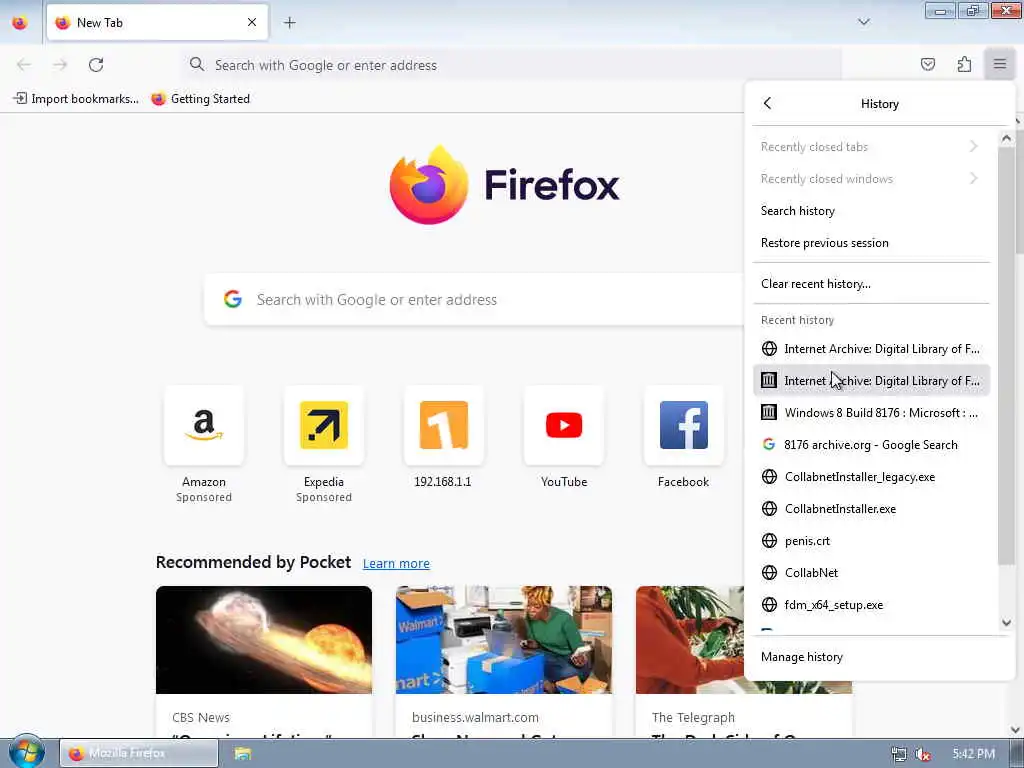Open a new tab with plus button

(x=289, y=23)
